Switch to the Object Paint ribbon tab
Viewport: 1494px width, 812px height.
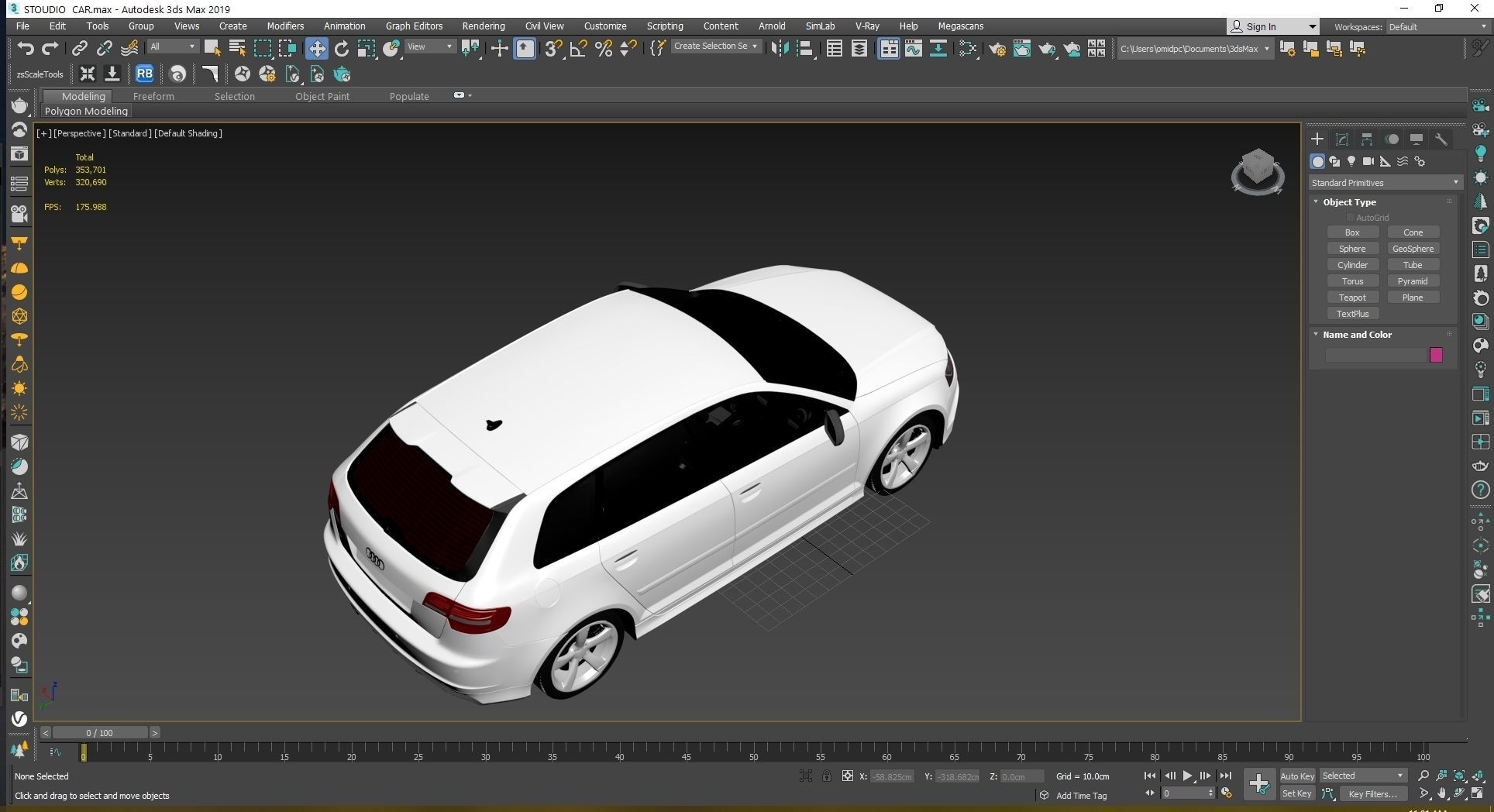322,96
